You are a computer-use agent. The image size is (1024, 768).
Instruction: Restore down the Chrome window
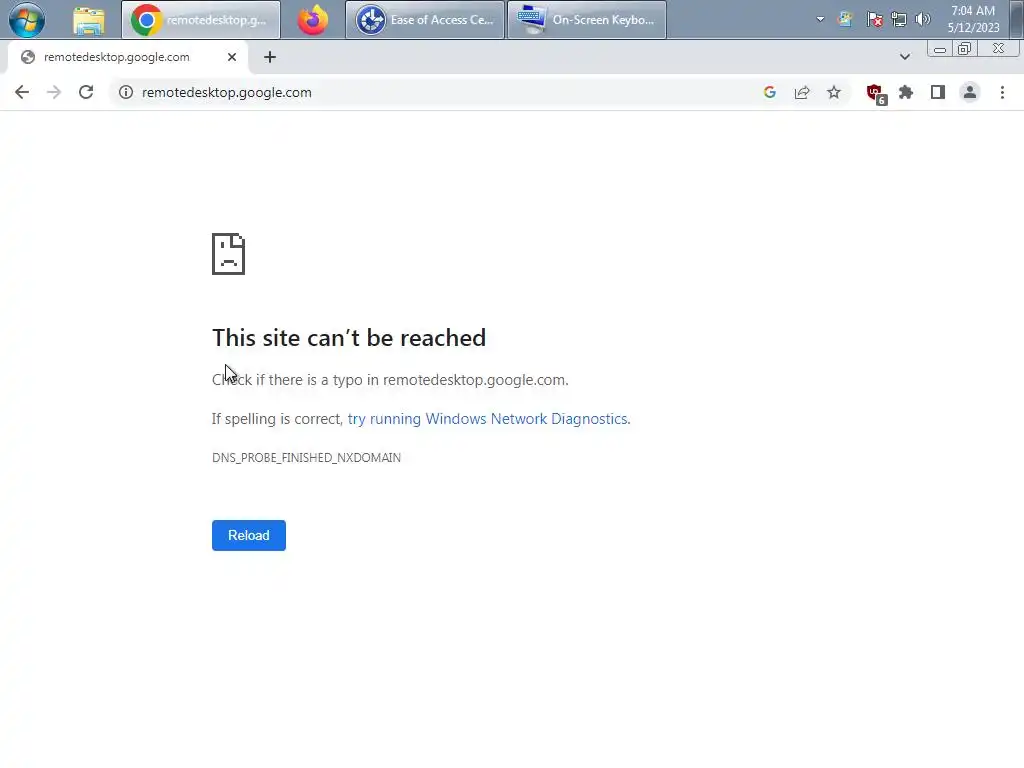click(965, 49)
